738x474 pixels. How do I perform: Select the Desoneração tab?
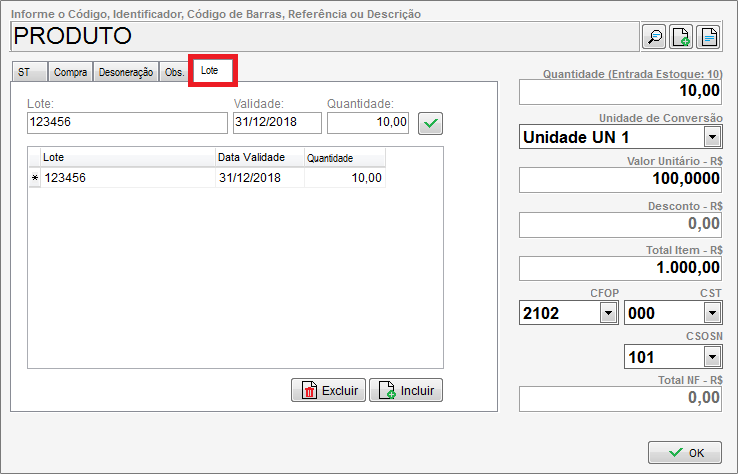pos(125,72)
